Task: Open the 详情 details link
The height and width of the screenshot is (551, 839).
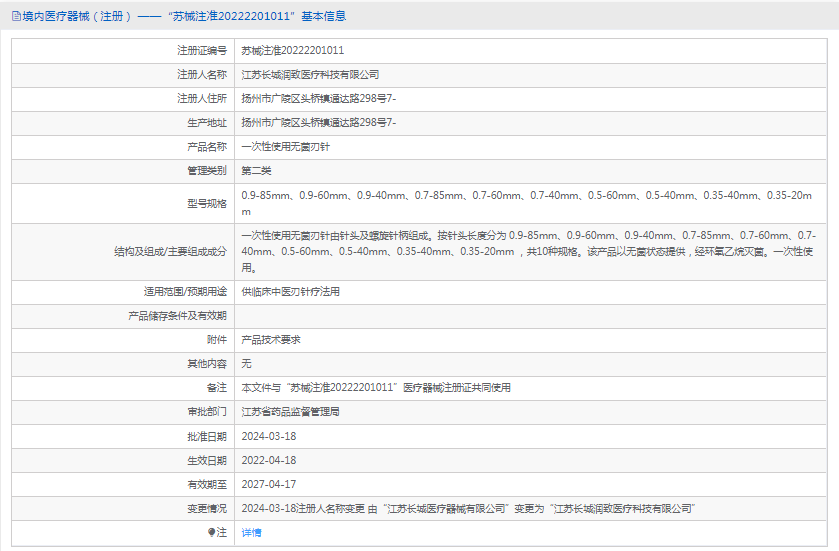Action: coord(251,532)
